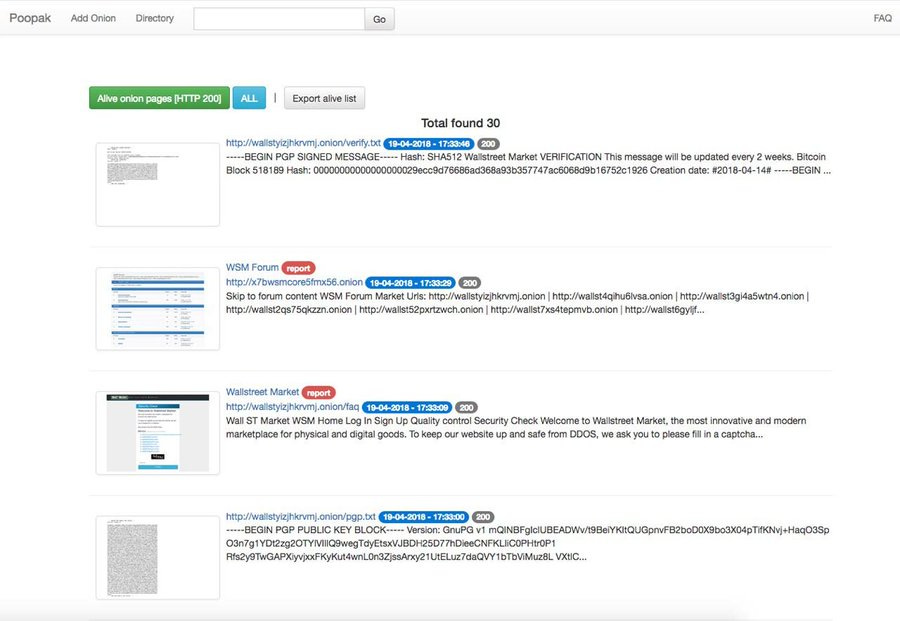Open the Add Onion menu item
Image resolution: width=900 pixels, height=621 pixels.
click(93, 18)
